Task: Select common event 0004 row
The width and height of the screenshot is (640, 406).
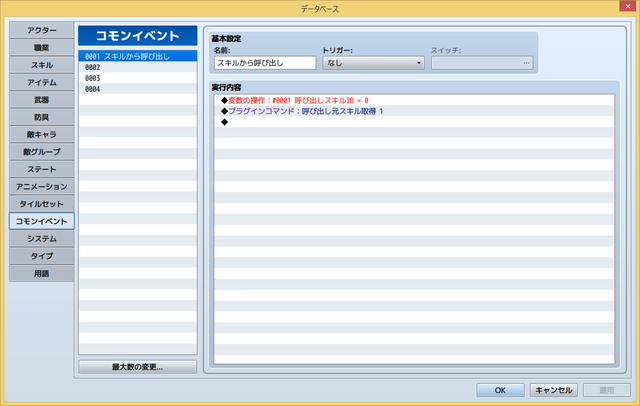Action: point(138,89)
